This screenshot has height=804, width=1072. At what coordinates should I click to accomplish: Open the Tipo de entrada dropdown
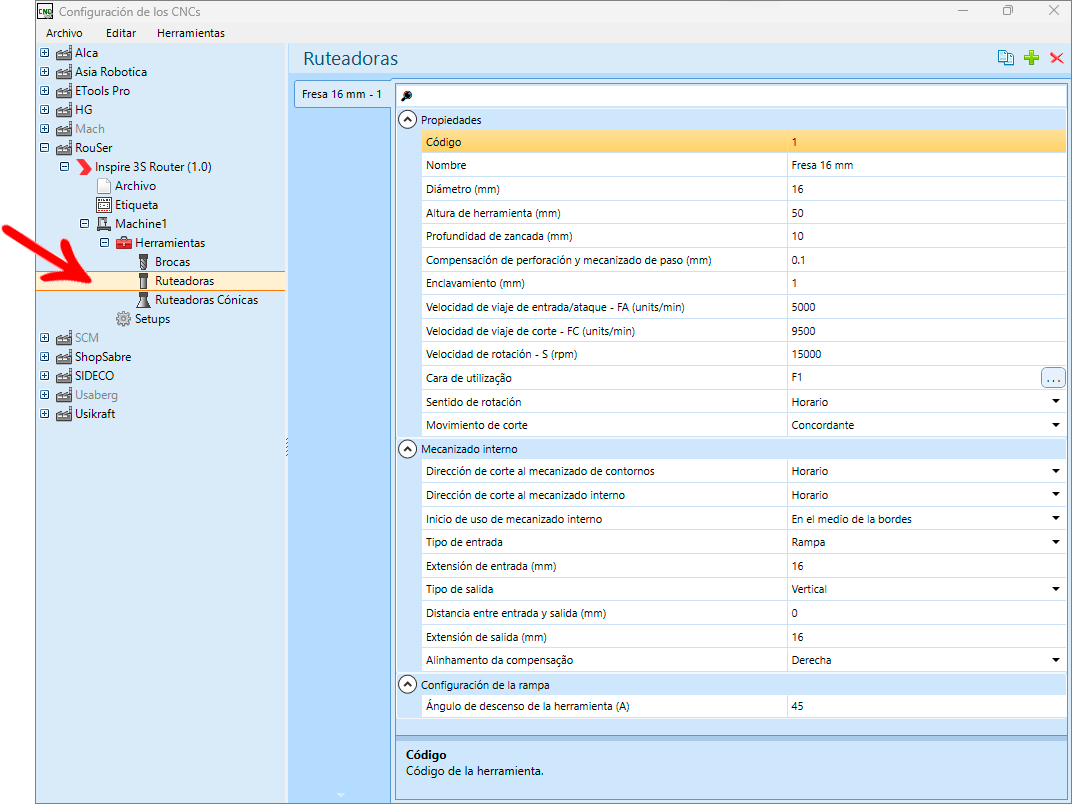(1056, 542)
